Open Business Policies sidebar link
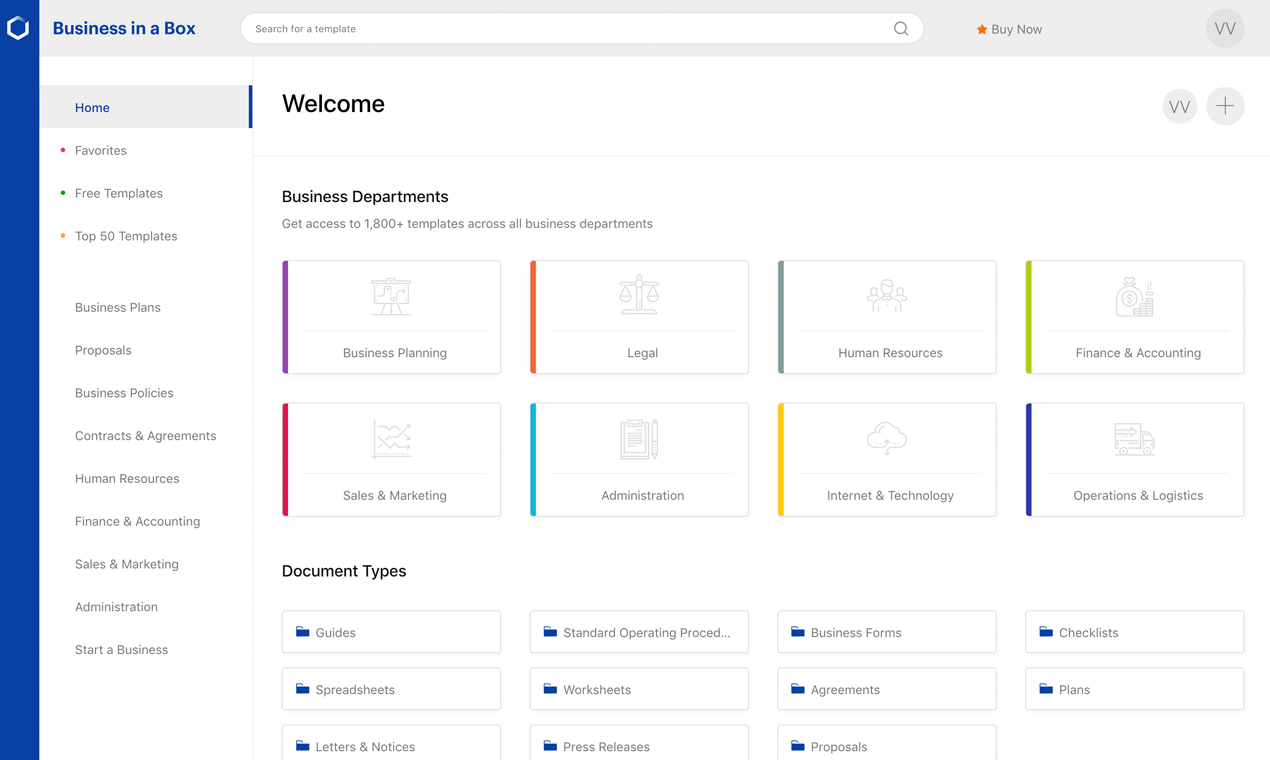 coord(124,393)
